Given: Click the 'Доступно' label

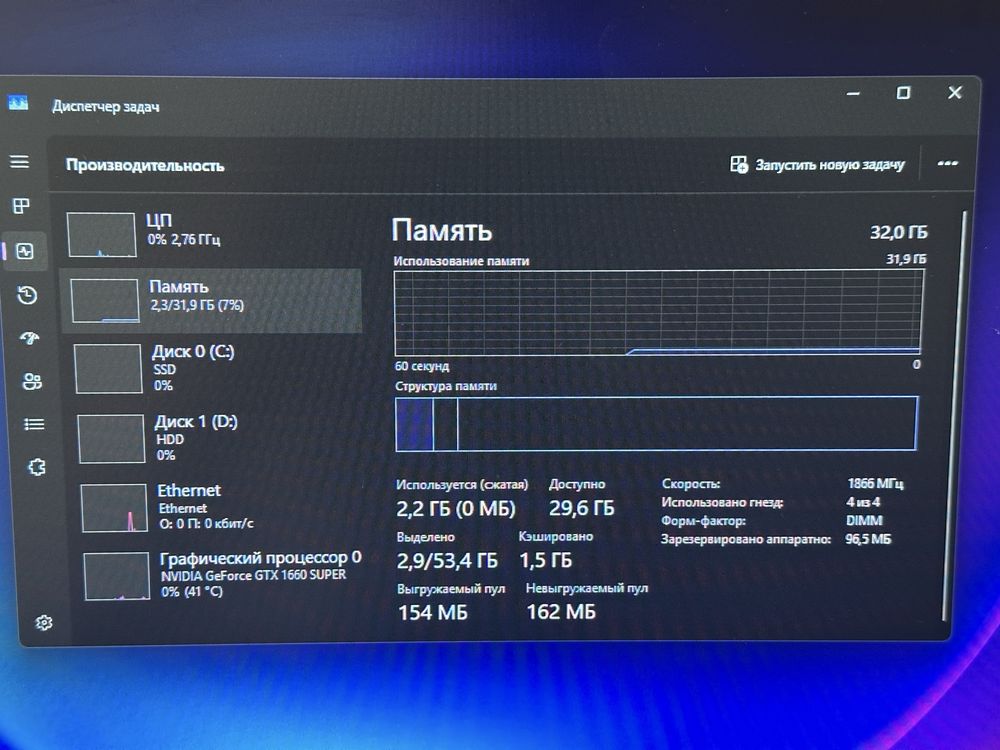Looking at the screenshot, I should 577,484.
